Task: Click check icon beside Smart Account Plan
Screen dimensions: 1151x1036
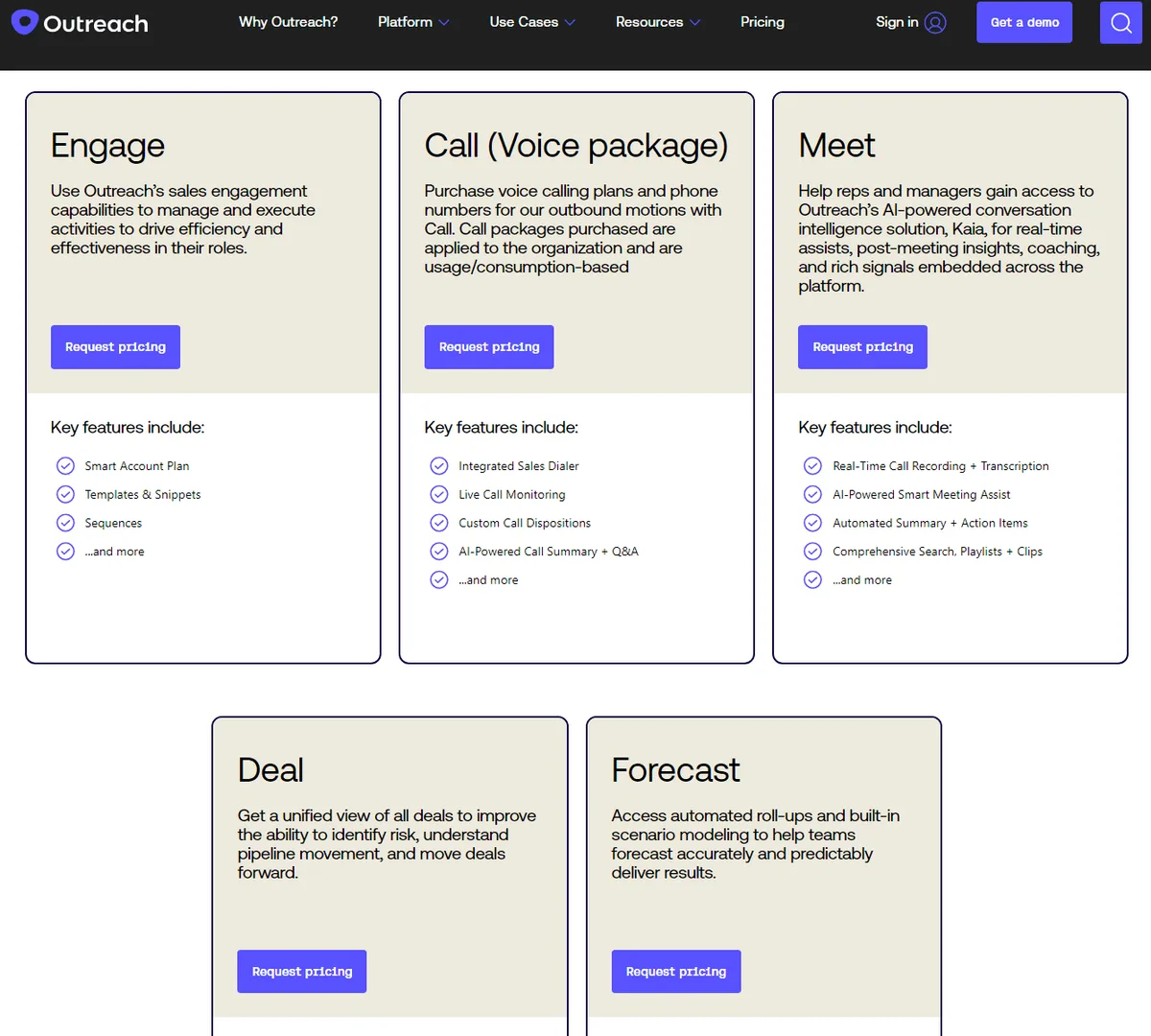Action: (65, 466)
